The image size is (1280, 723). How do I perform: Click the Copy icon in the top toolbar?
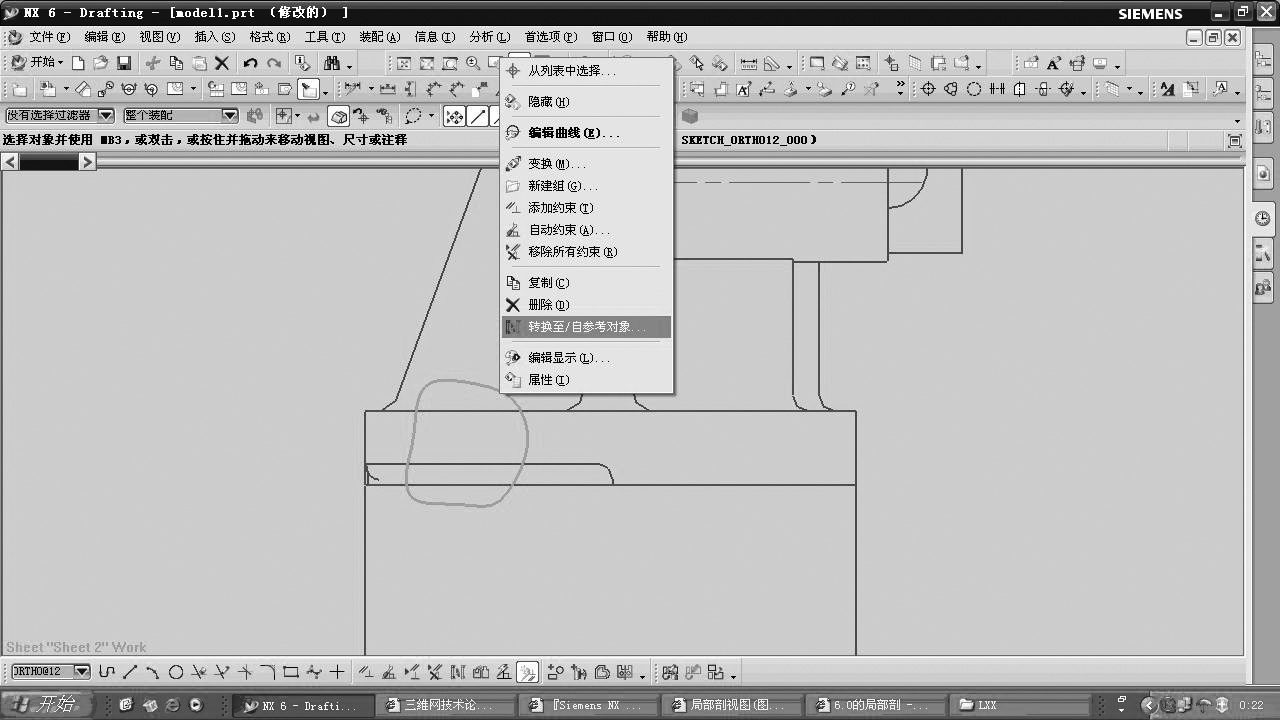pyautogui.click(x=176, y=63)
